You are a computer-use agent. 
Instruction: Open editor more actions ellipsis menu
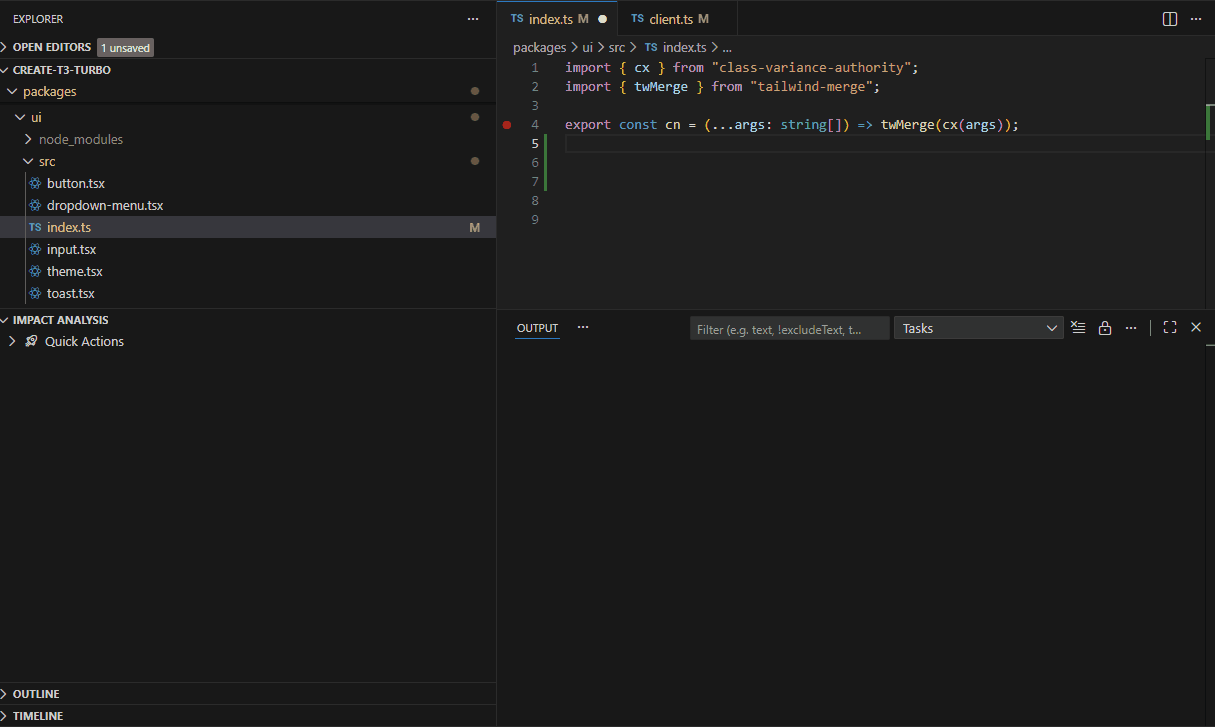point(1196,19)
